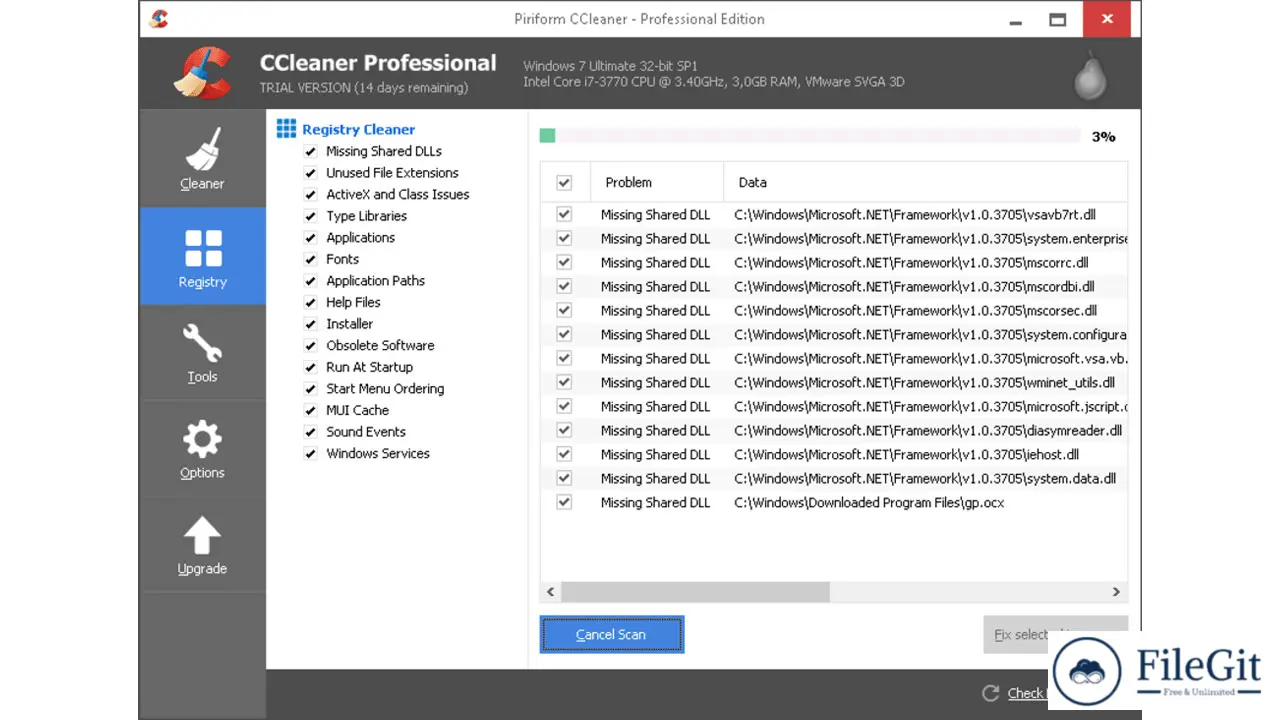Click the Cancel Scan button
Viewport: 1280px width, 720px height.
tap(611, 634)
